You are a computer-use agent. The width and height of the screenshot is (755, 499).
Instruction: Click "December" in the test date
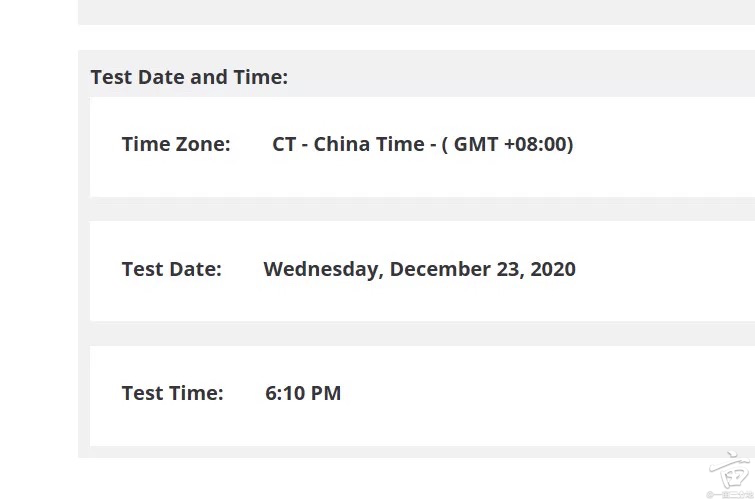coord(436,269)
